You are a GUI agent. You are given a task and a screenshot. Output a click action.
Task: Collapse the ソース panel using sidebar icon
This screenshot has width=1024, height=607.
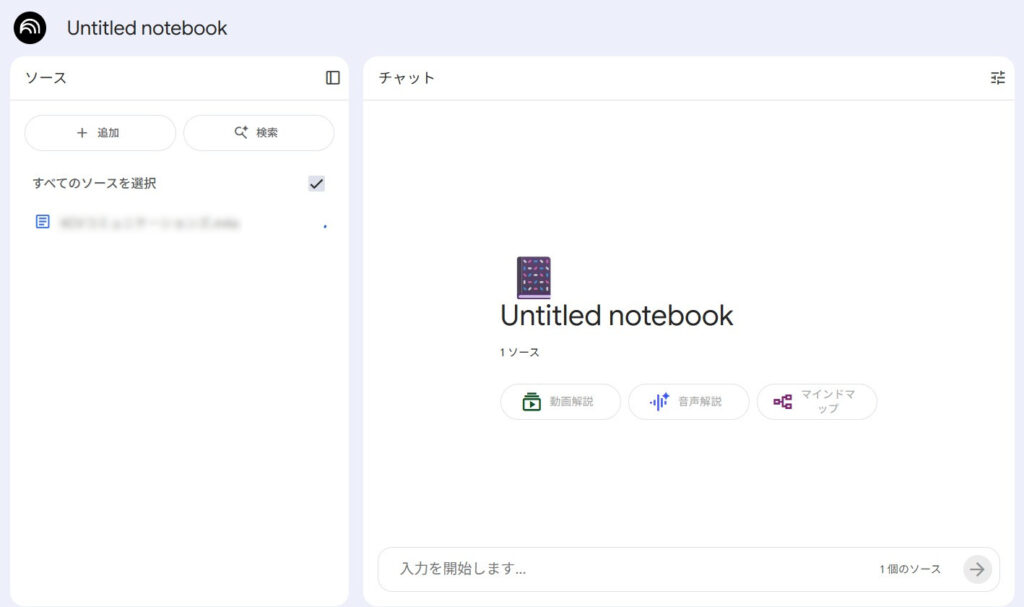click(x=333, y=78)
